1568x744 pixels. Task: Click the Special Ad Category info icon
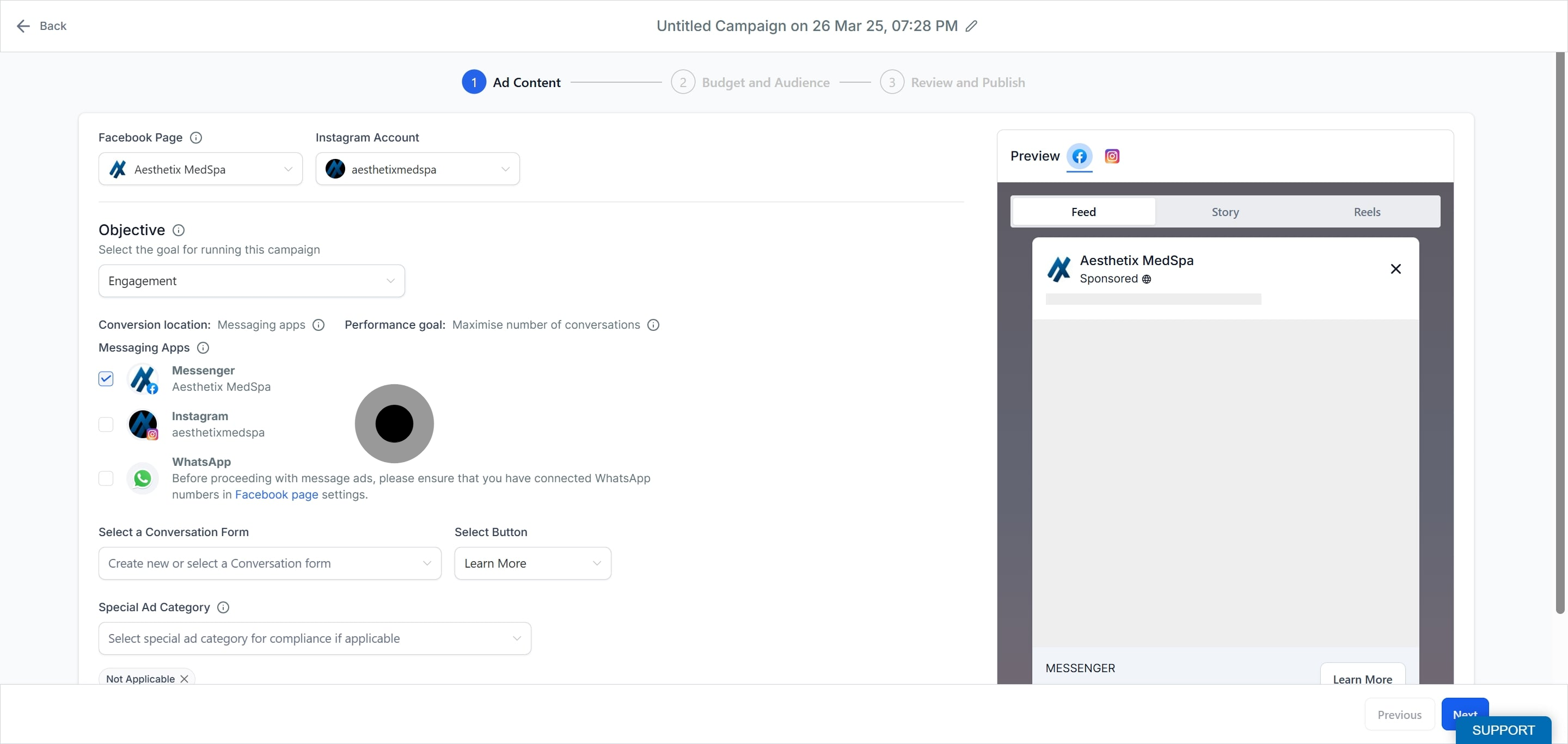[x=223, y=607]
